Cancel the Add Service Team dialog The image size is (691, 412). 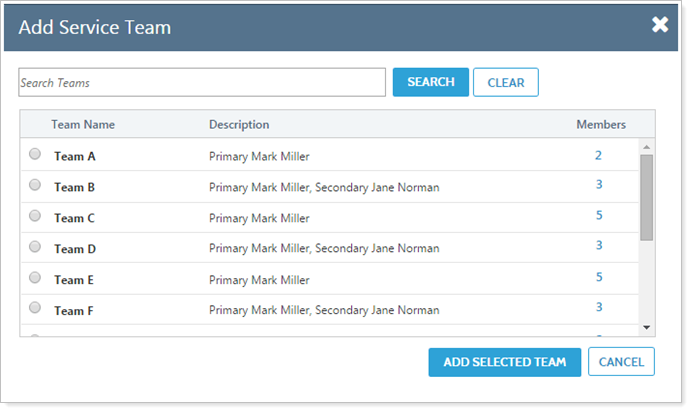621,362
